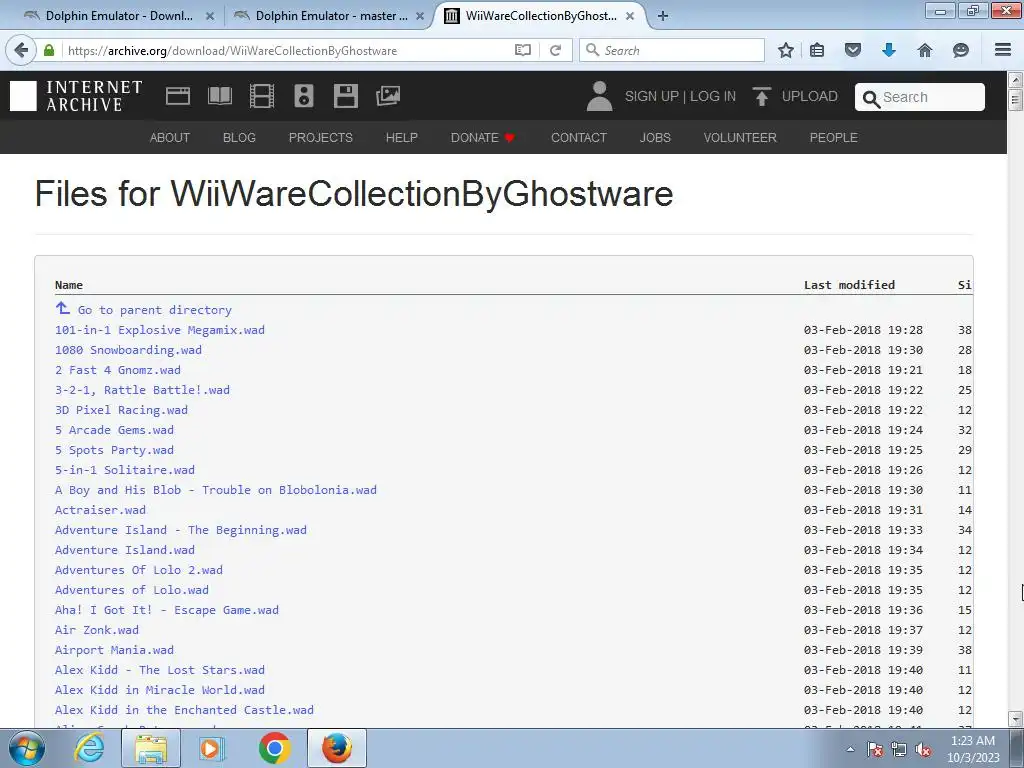The width and height of the screenshot is (1024, 768).
Task: Show bookmarks list icon
Action: click(x=817, y=50)
